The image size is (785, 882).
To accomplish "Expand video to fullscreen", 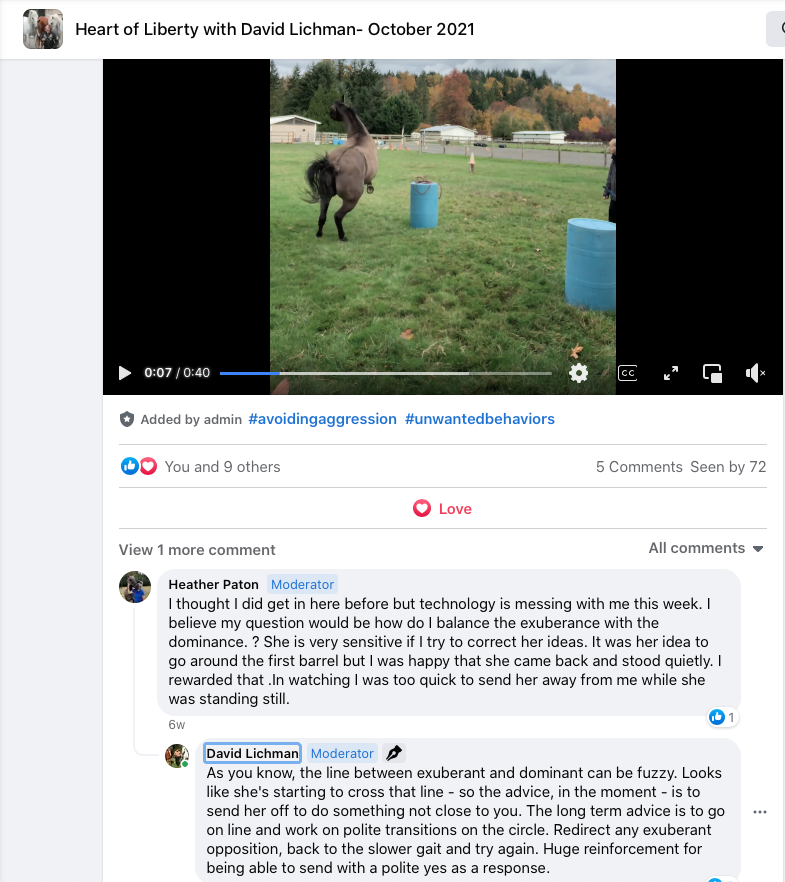I will click(x=670, y=373).
